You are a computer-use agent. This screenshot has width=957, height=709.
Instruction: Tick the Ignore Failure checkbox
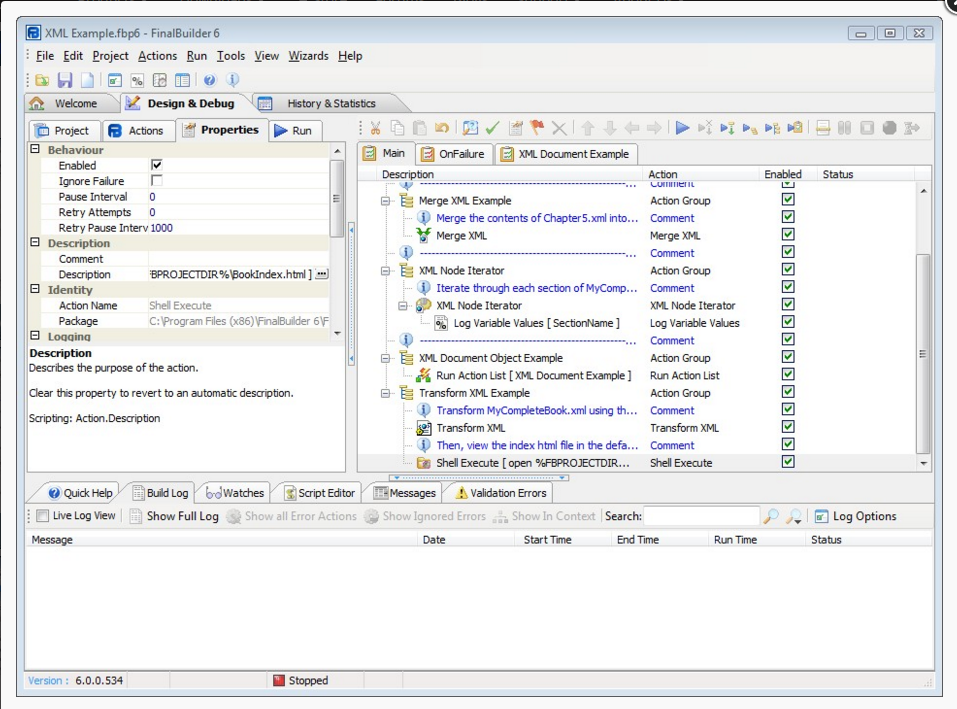coord(156,181)
